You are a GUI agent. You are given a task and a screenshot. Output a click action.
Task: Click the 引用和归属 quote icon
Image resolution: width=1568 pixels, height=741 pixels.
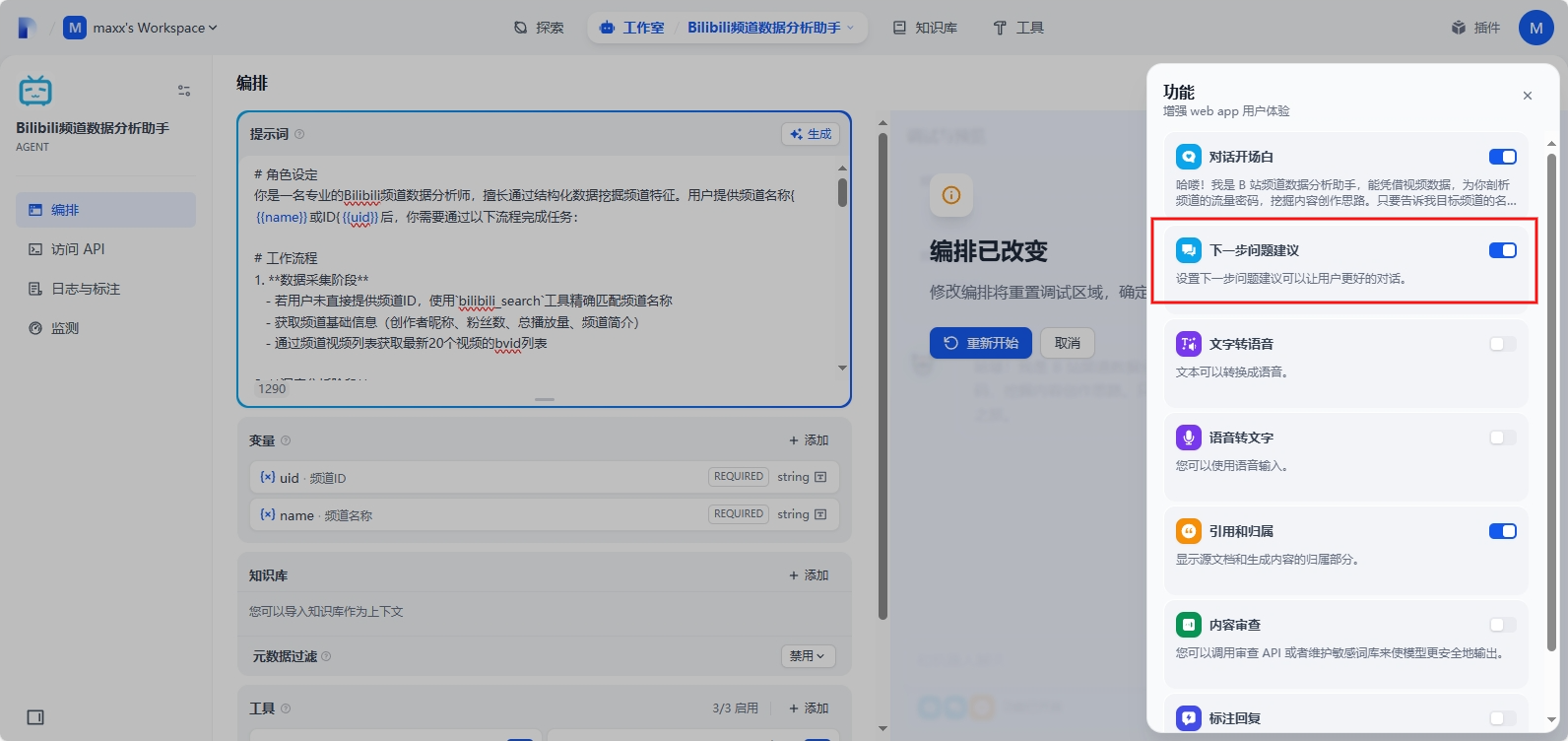[x=1189, y=531]
